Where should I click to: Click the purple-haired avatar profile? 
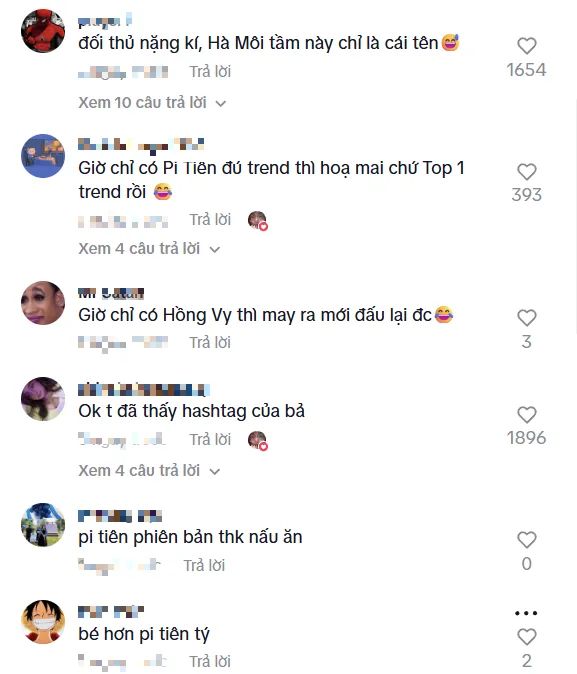tap(43, 399)
